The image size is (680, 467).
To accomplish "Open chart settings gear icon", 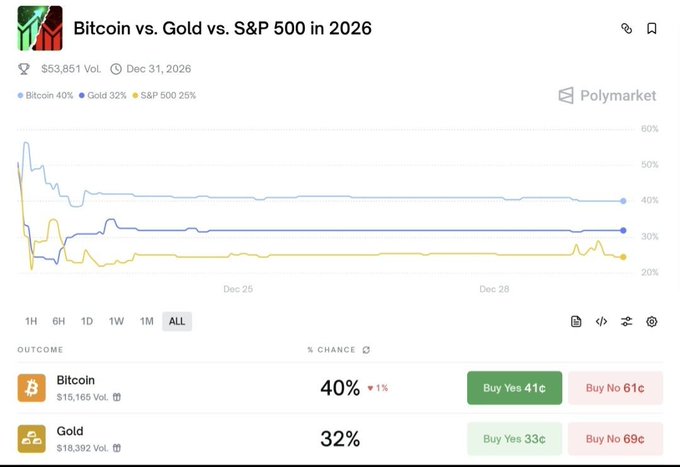I will (652, 321).
